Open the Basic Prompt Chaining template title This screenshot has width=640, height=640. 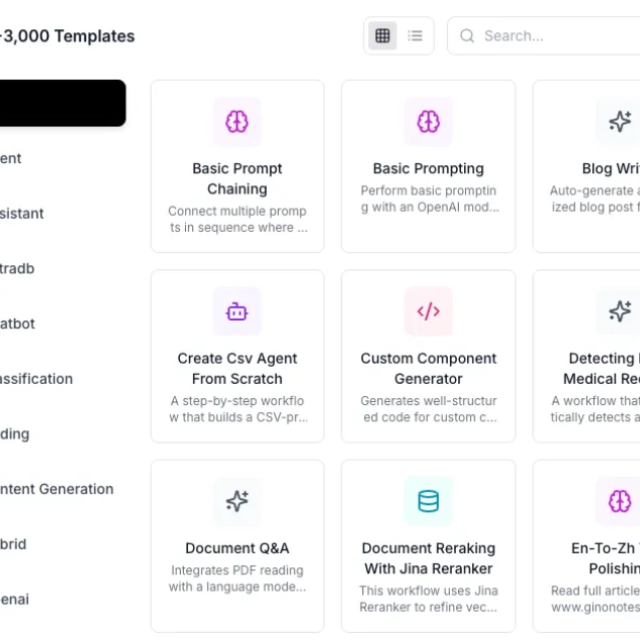[x=237, y=178]
